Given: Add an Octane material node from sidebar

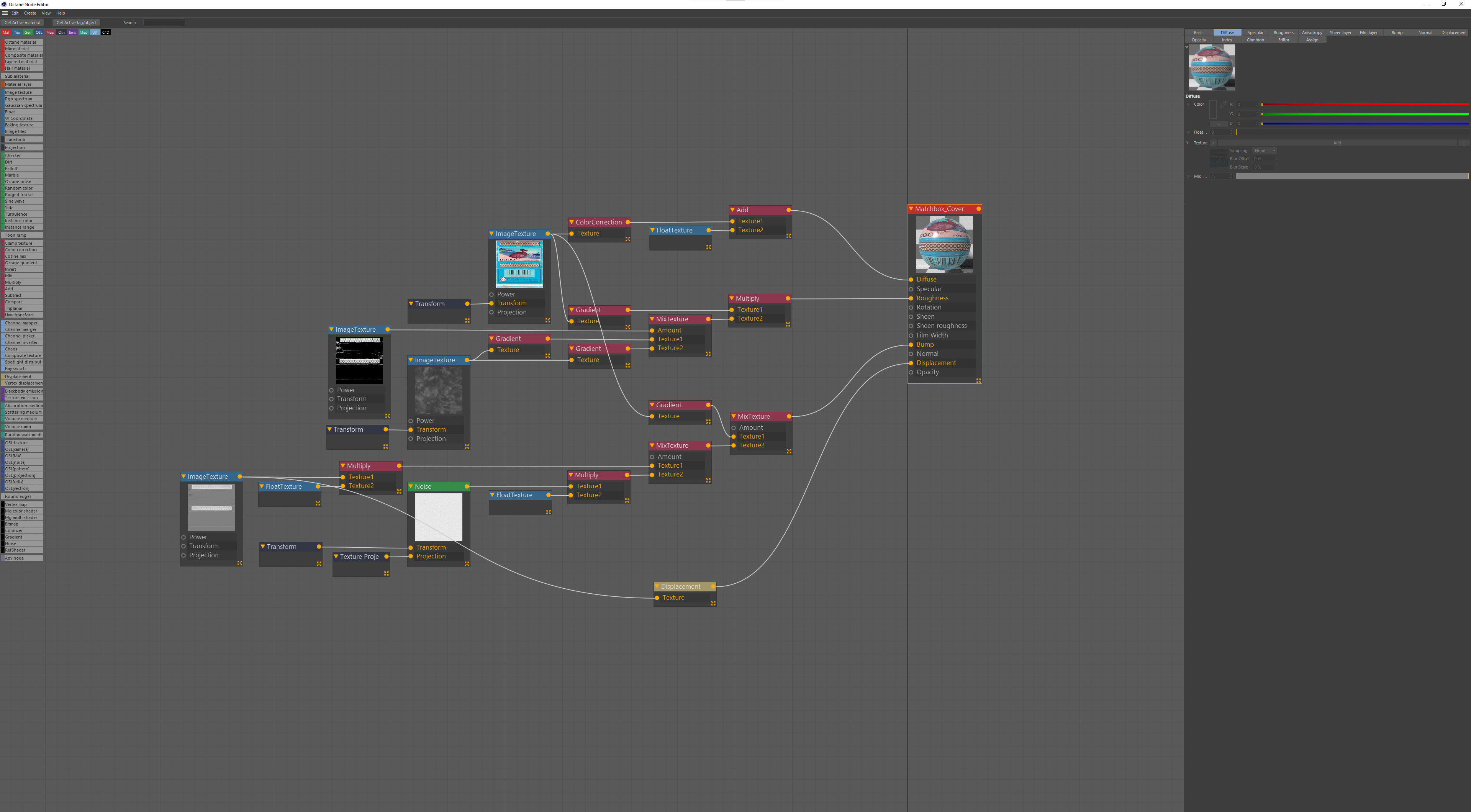Looking at the screenshot, I should point(22,42).
